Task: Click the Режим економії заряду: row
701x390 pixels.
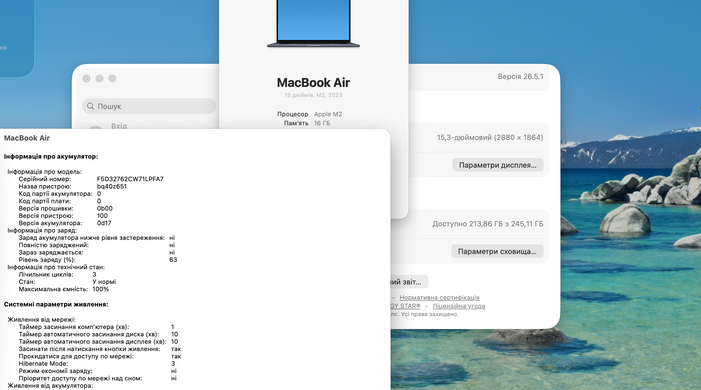Action: 97,371
